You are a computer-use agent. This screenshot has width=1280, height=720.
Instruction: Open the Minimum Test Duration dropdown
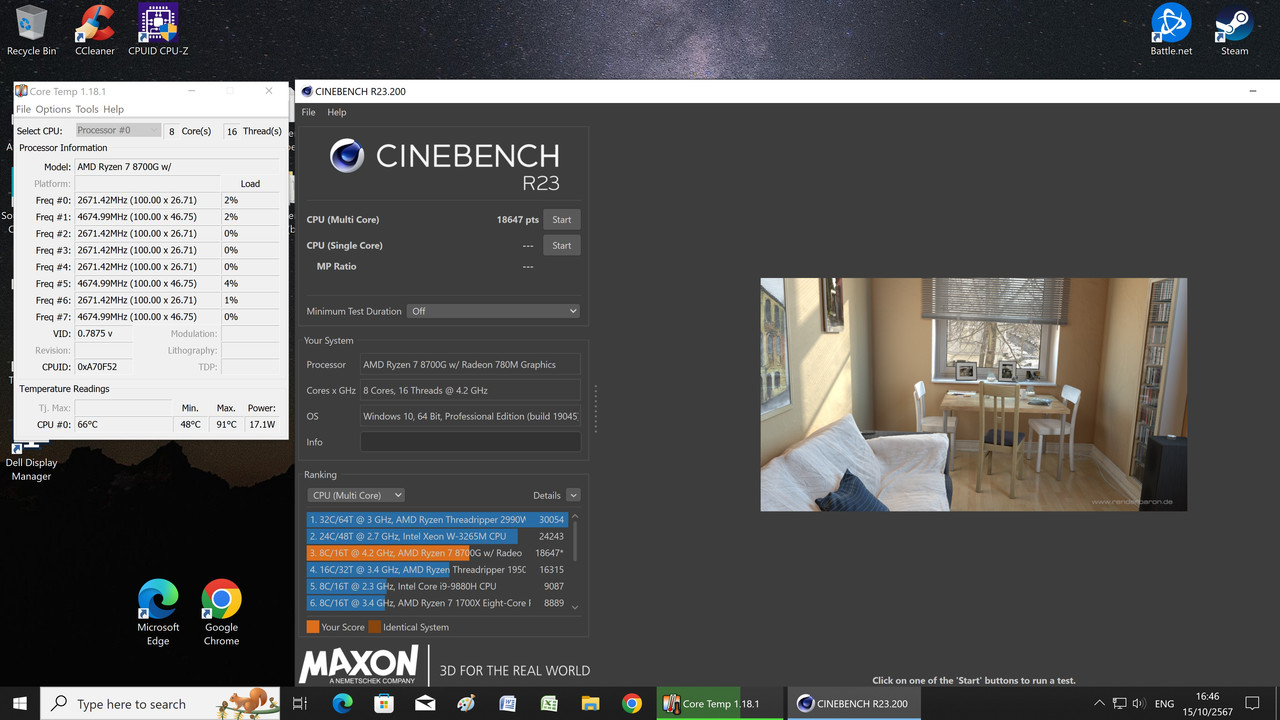coord(494,311)
